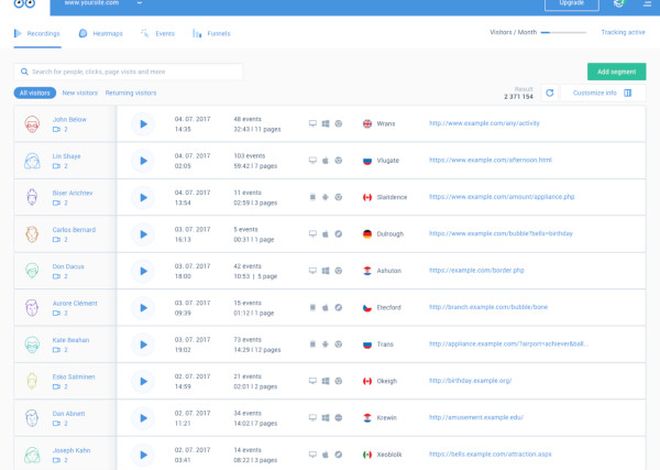Click Android OS icon in Kate Beahan row
This screenshot has width=660, height=470.
click(x=325, y=344)
